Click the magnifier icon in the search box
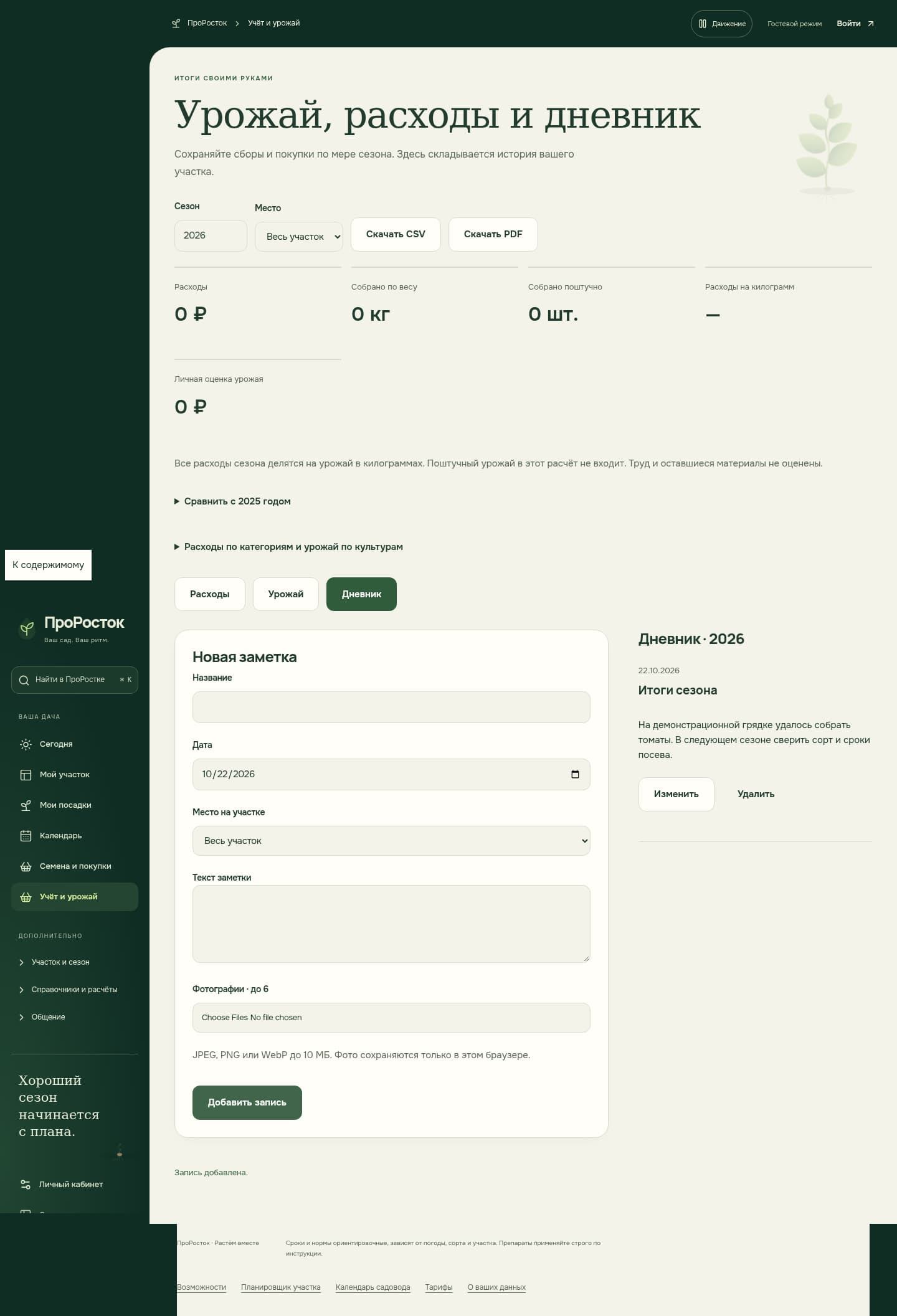Viewport: 897px width, 1316px height. (x=24, y=680)
